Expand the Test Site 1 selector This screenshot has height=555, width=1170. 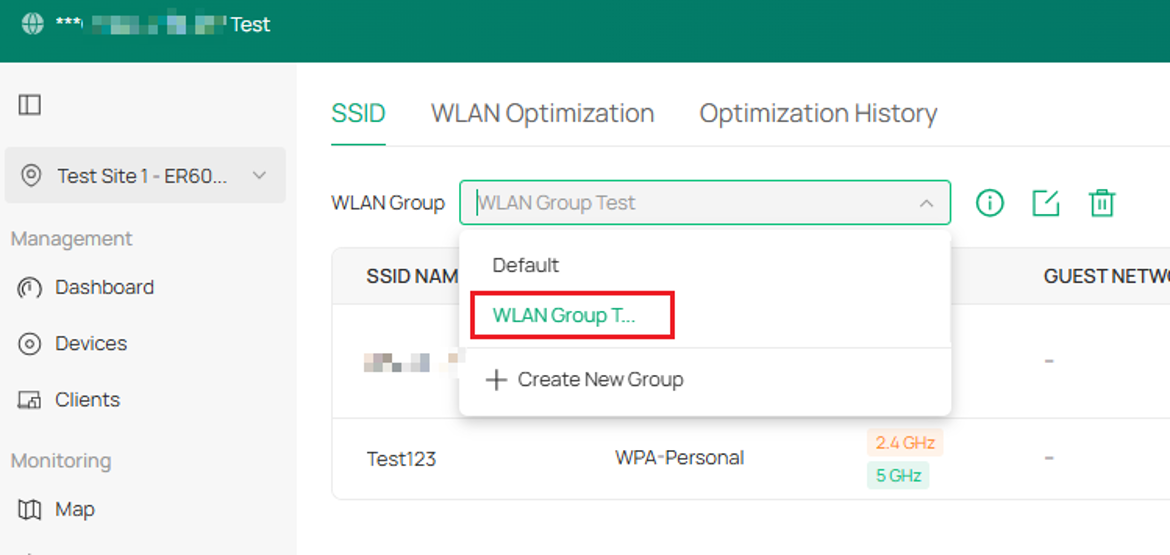(x=145, y=175)
